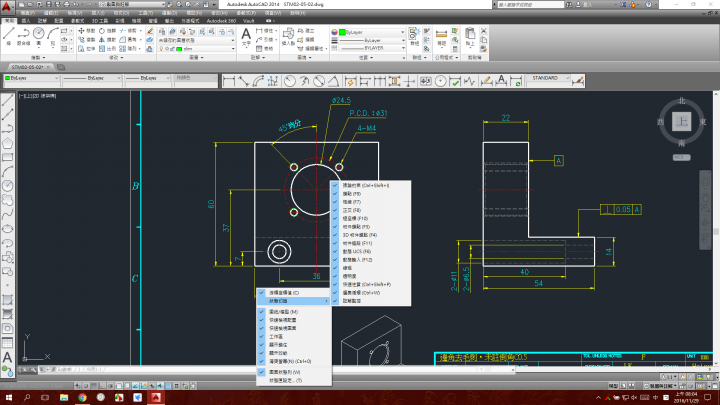Select the Line tool in the ribbon
This screenshot has height=405, width=720.
point(9,35)
